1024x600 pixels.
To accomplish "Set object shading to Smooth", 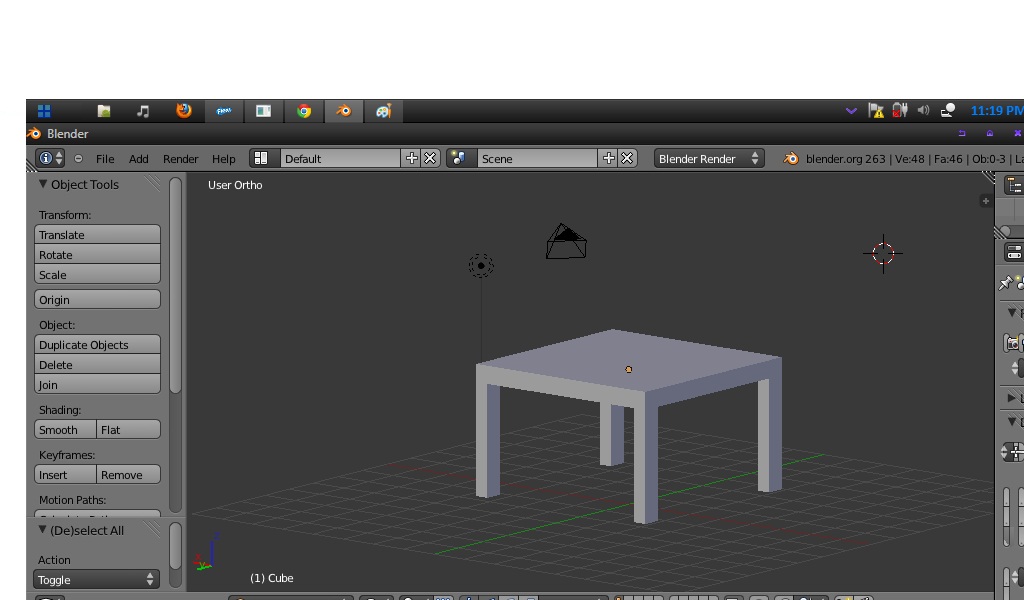I will (x=63, y=429).
